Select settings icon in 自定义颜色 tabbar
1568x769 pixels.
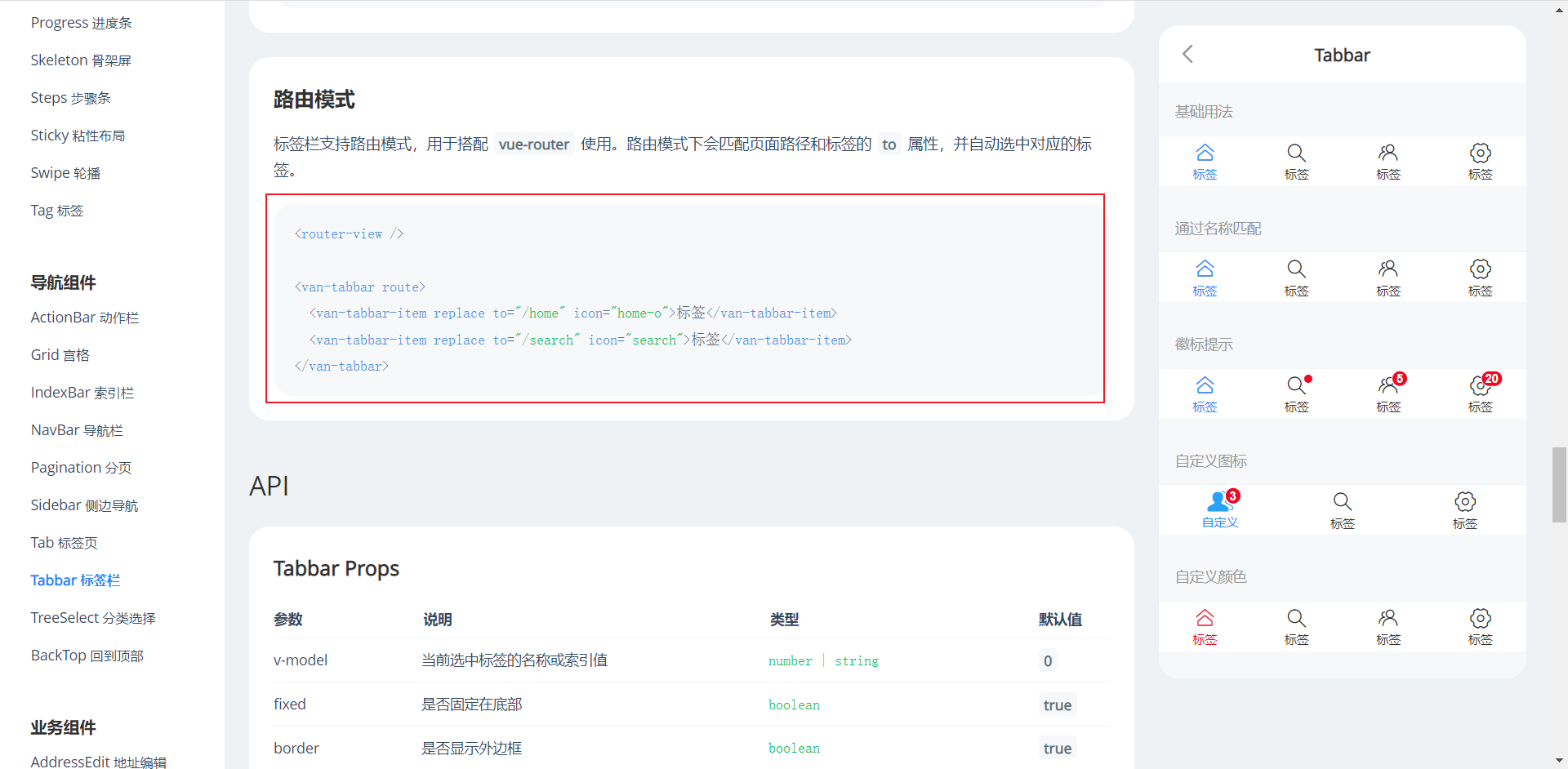coord(1480,618)
